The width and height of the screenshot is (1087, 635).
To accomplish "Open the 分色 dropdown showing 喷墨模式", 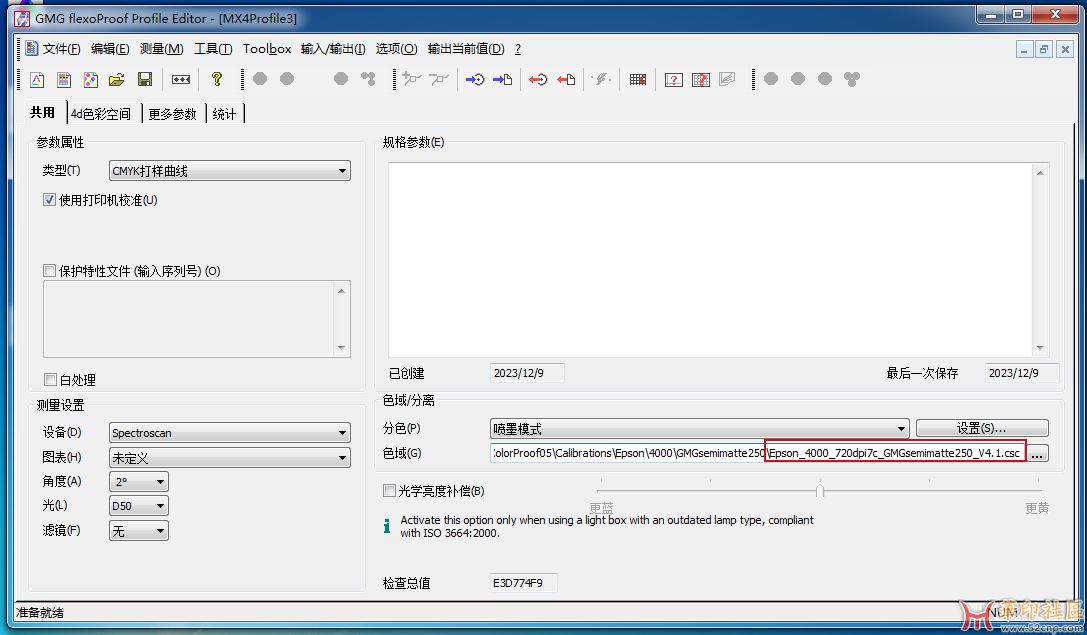I will pyautogui.click(x=699, y=428).
